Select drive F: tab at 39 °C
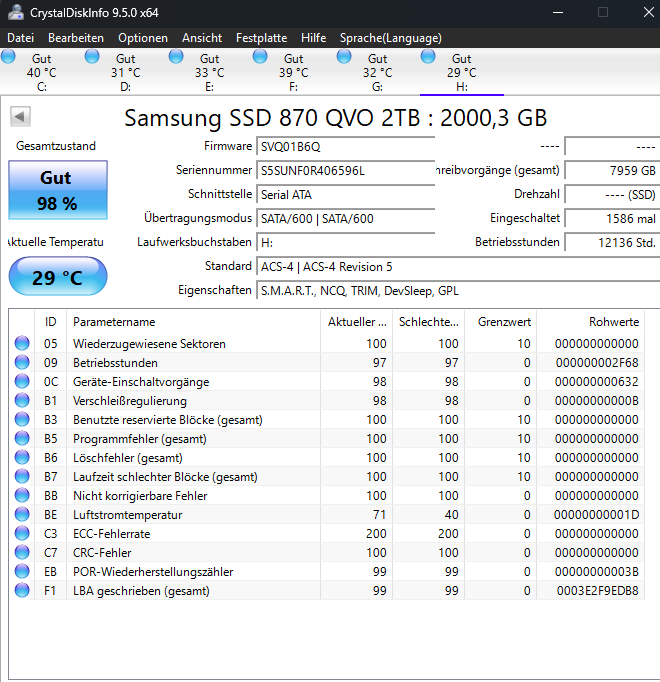The width and height of the screenshot is (660, 682). click(294, 72)
